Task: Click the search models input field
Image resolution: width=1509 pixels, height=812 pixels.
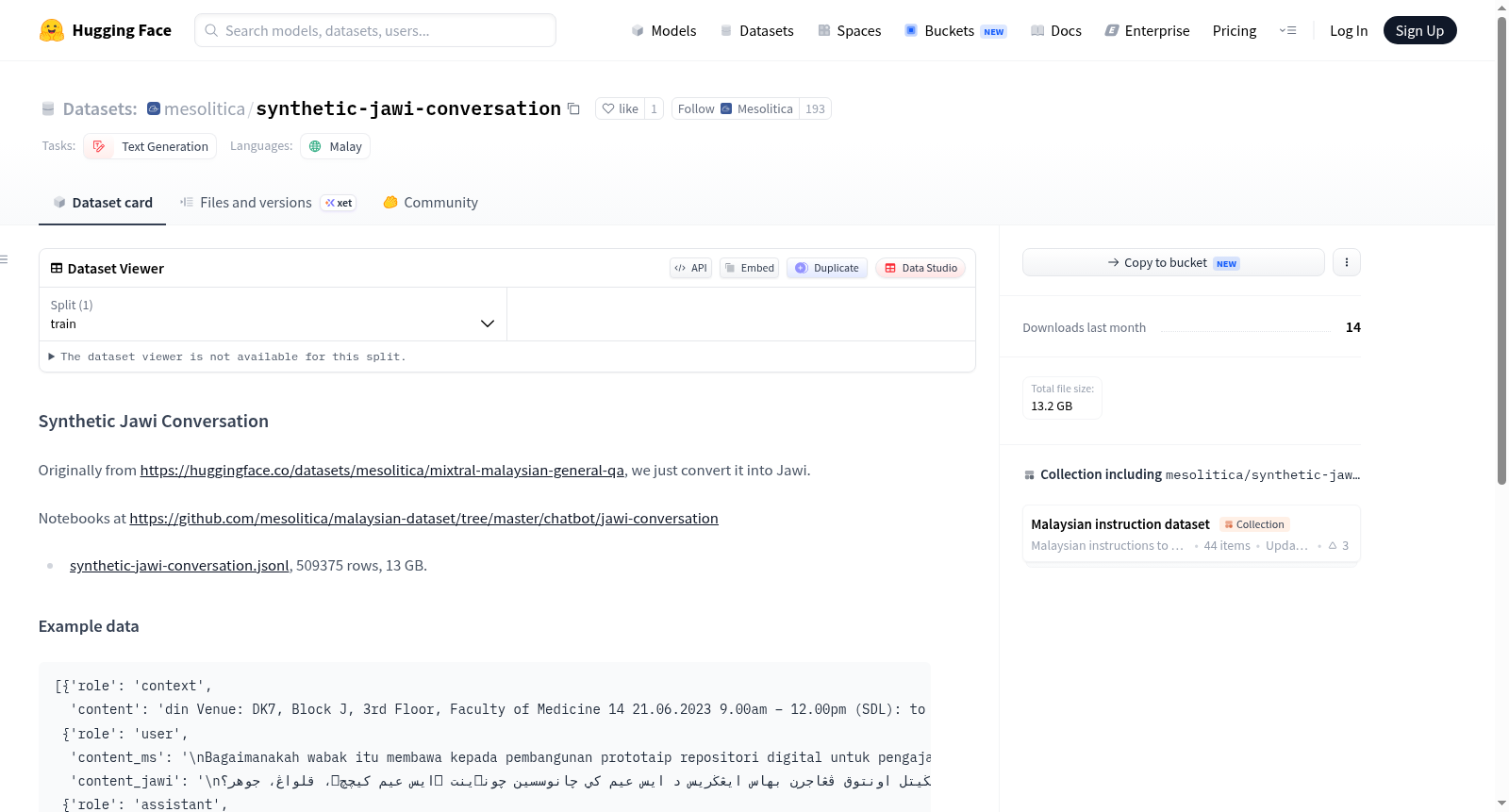Action: click(x=375, y=30)
